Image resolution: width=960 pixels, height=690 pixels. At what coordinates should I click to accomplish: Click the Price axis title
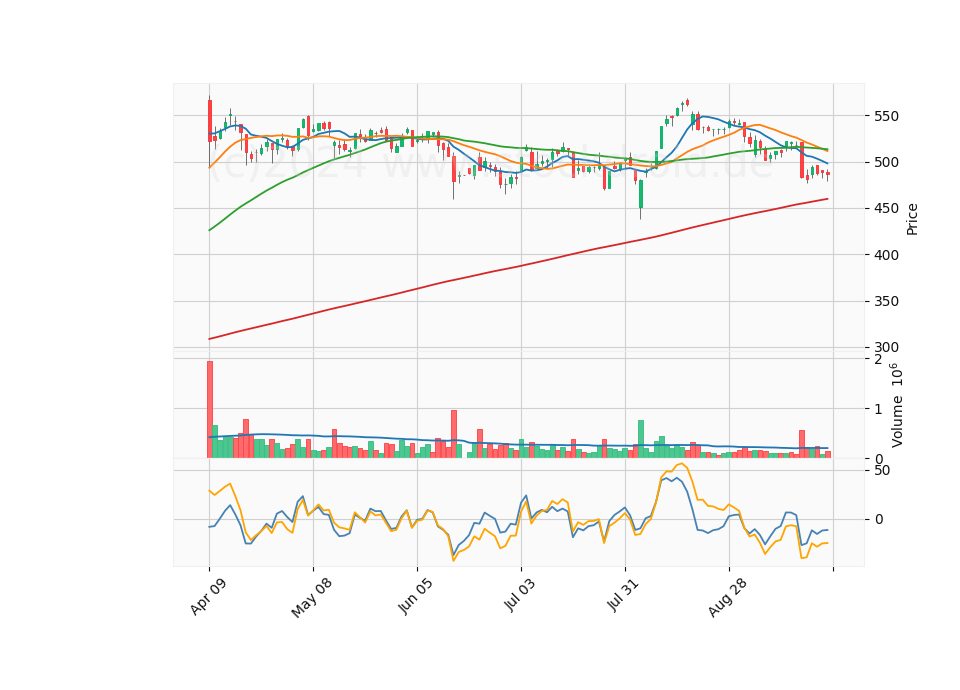click(x=912, y=219)
